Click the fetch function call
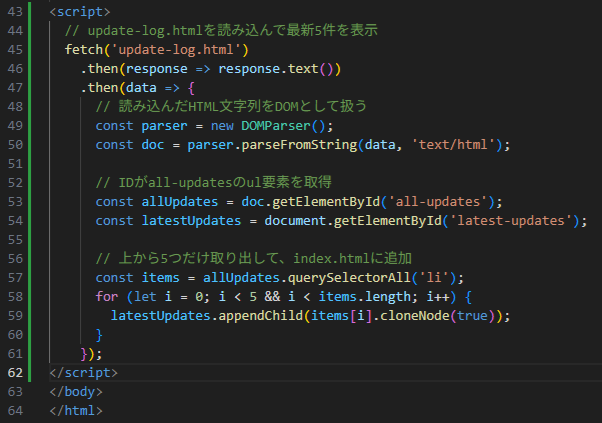This screenshot has width=602, height=423. point(84,50)
